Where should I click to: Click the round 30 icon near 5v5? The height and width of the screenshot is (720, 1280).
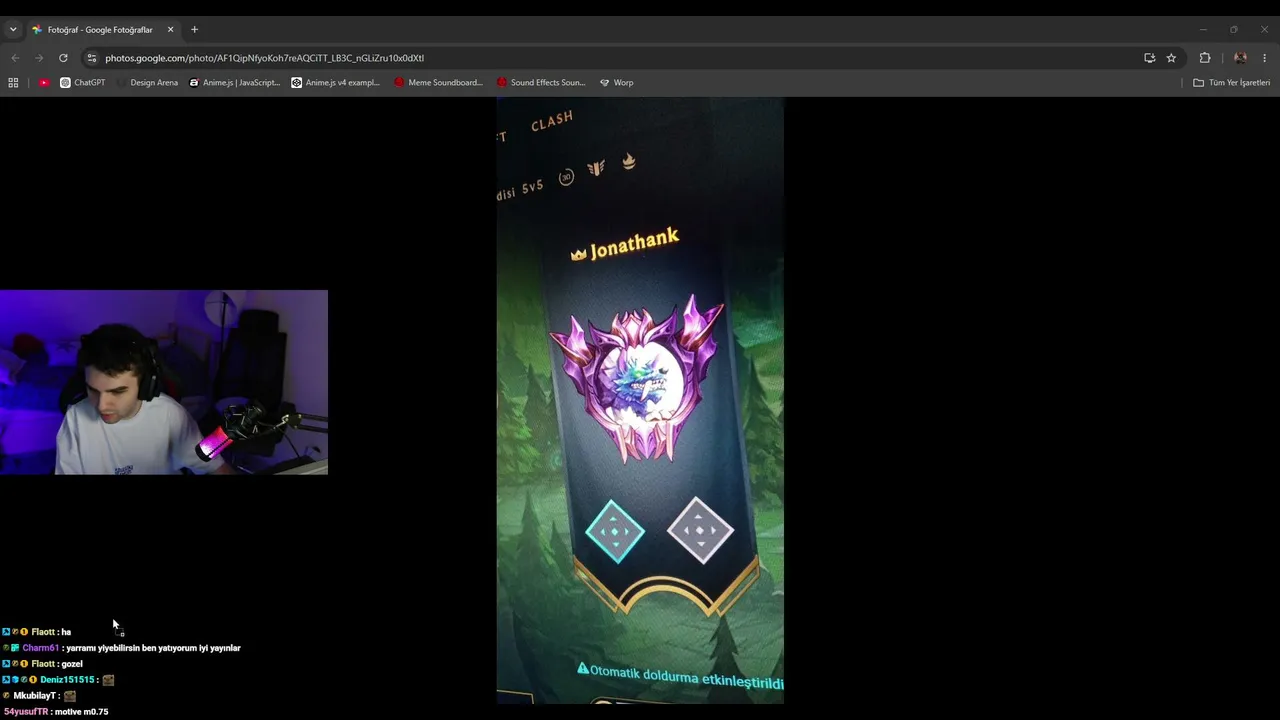tap(566, 177)
